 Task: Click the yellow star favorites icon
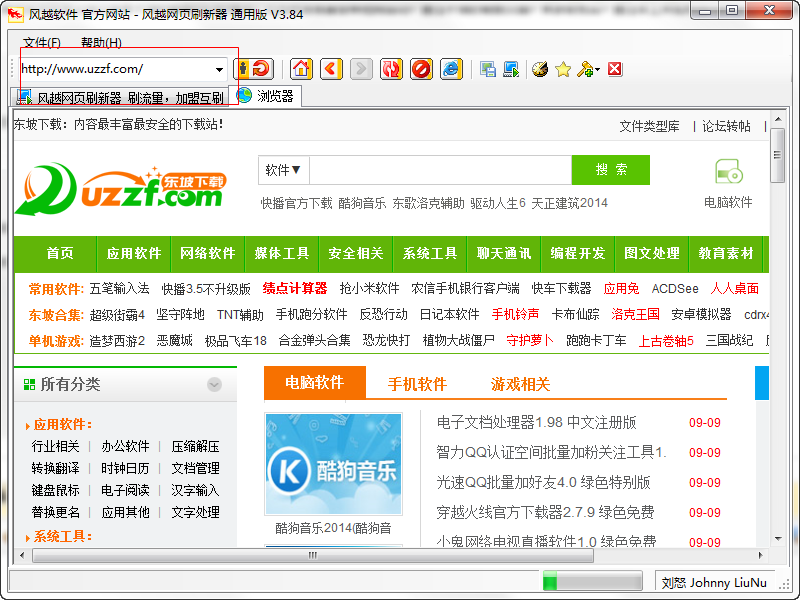[x=563, y=69]
